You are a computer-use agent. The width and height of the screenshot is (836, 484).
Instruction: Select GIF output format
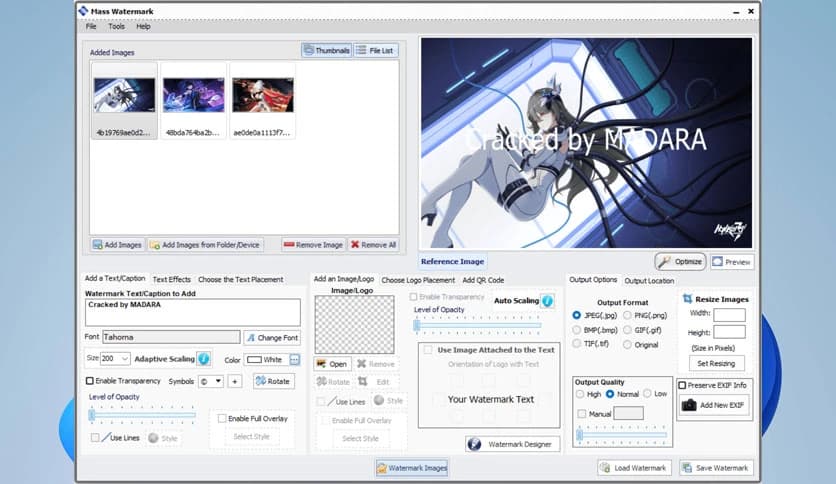[628, 330]
